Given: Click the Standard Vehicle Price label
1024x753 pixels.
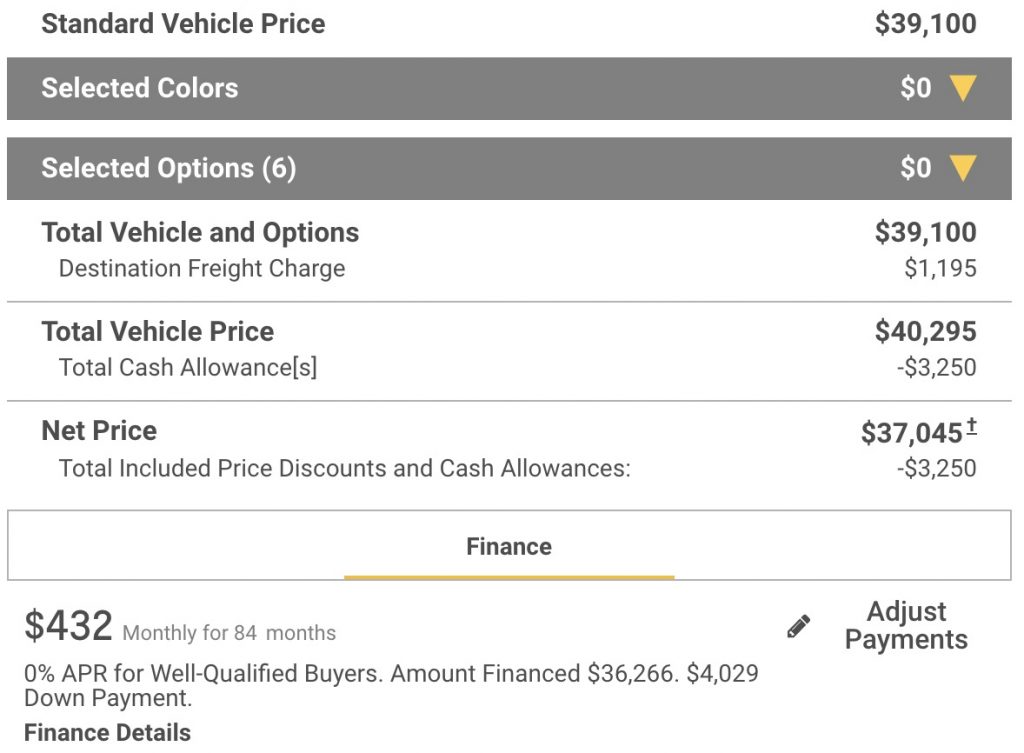Looking at the screenshot, I should [184, 24].
